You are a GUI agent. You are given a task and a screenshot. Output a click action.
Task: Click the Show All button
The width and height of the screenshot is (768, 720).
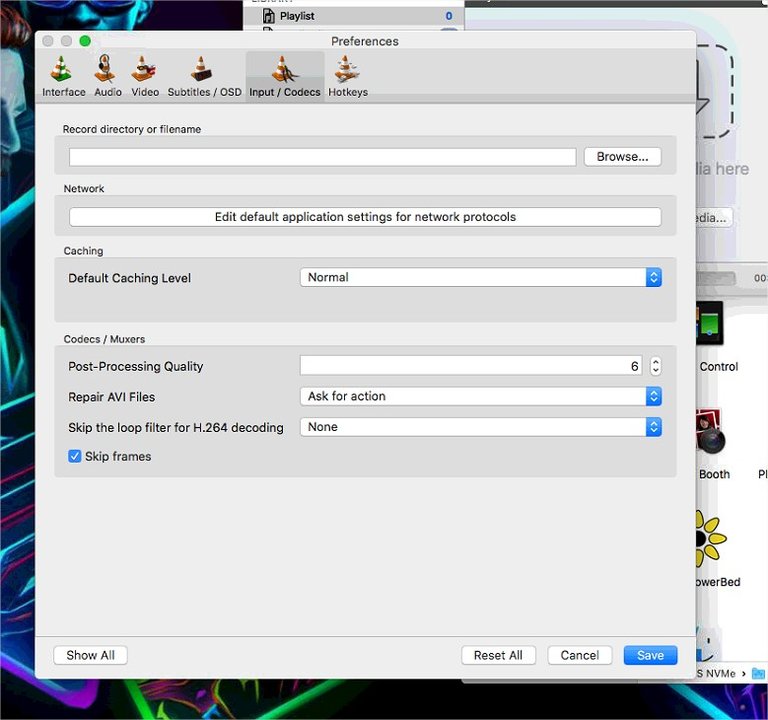coord(90,655)
